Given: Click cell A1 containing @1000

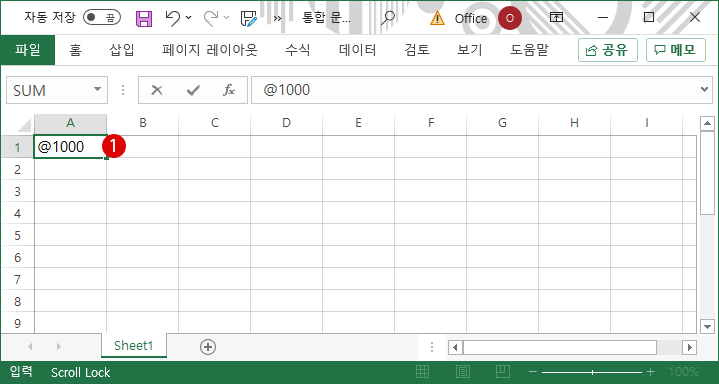Looking at the screenshot, I should 71,147.
